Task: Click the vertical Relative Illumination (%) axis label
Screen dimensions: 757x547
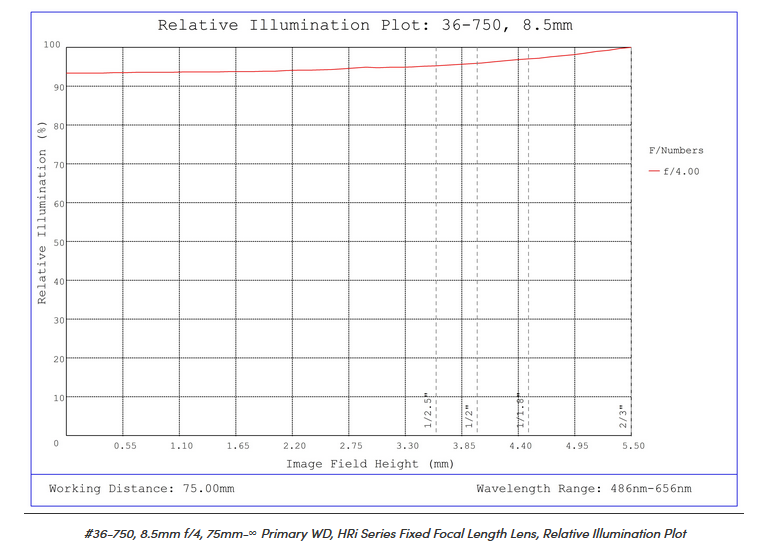Action: (43, 212)
